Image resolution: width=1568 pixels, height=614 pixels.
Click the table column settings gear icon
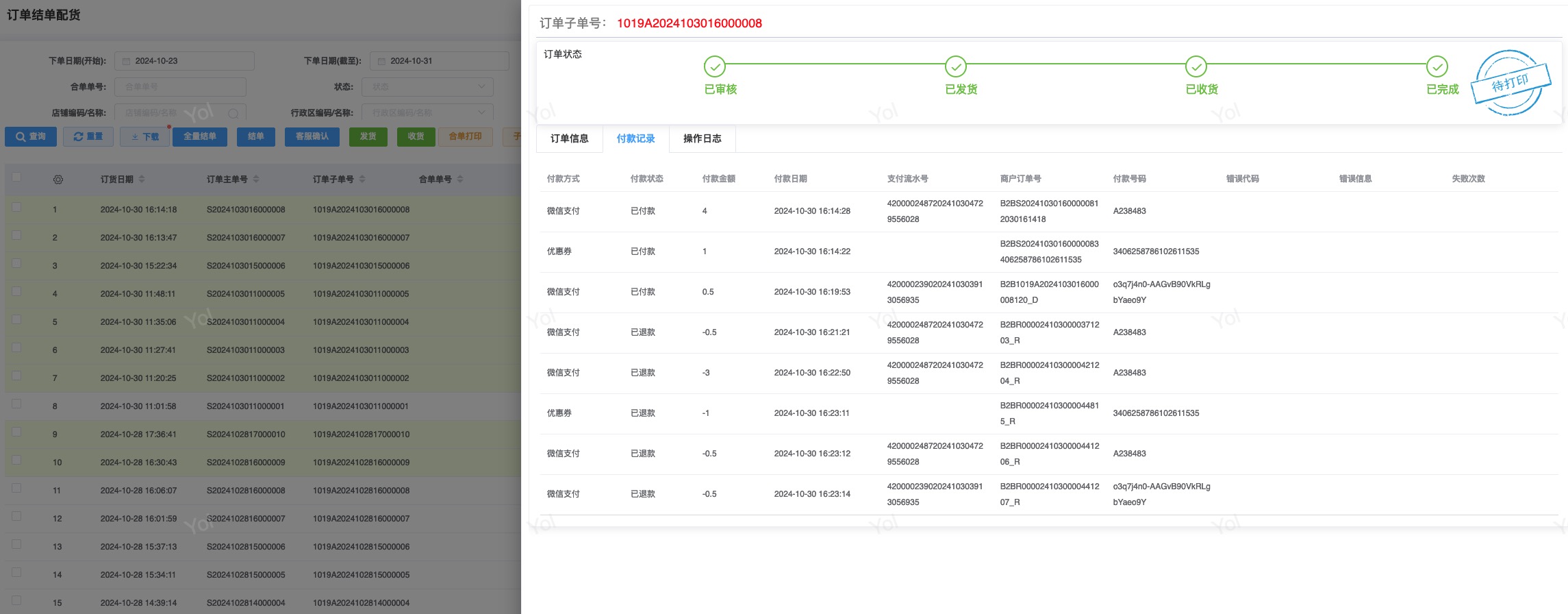coord(58,180)
